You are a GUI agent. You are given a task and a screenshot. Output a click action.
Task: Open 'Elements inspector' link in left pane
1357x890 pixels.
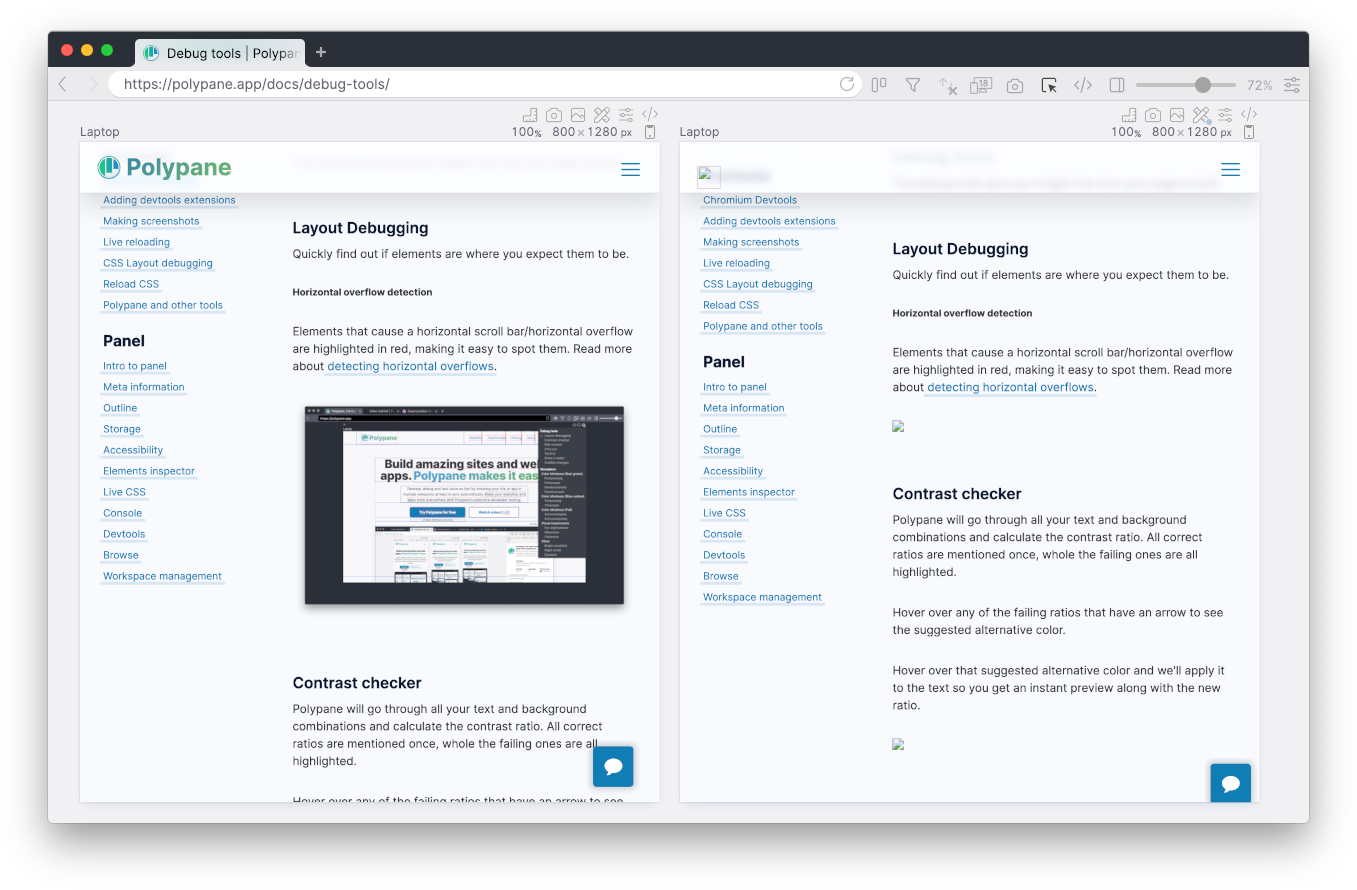point(149,471)
